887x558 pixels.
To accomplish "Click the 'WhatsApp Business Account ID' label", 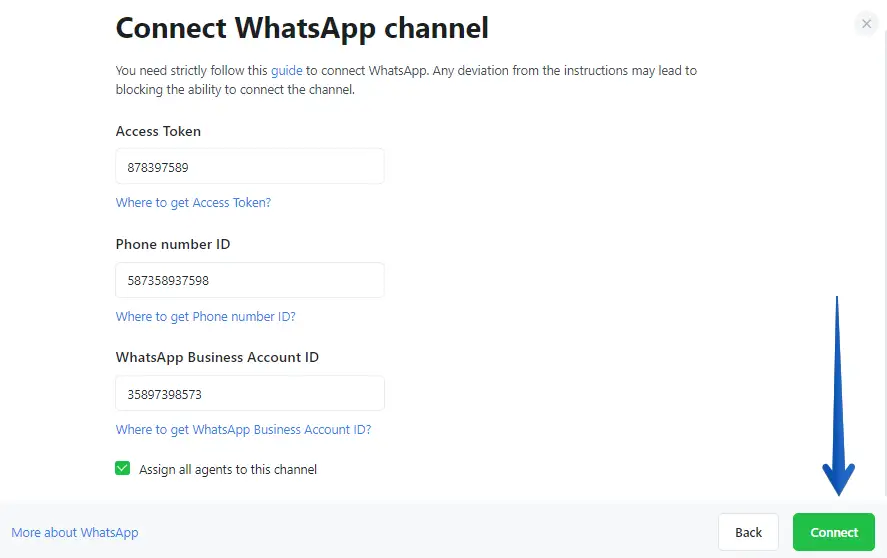I will [x=217, y=358].
